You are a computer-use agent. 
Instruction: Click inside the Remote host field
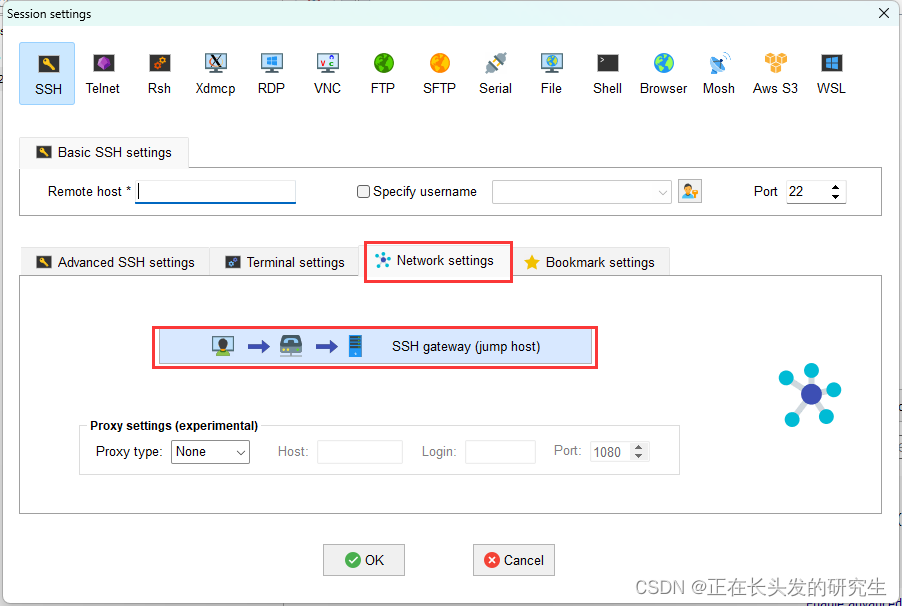(x=215, y=190)
